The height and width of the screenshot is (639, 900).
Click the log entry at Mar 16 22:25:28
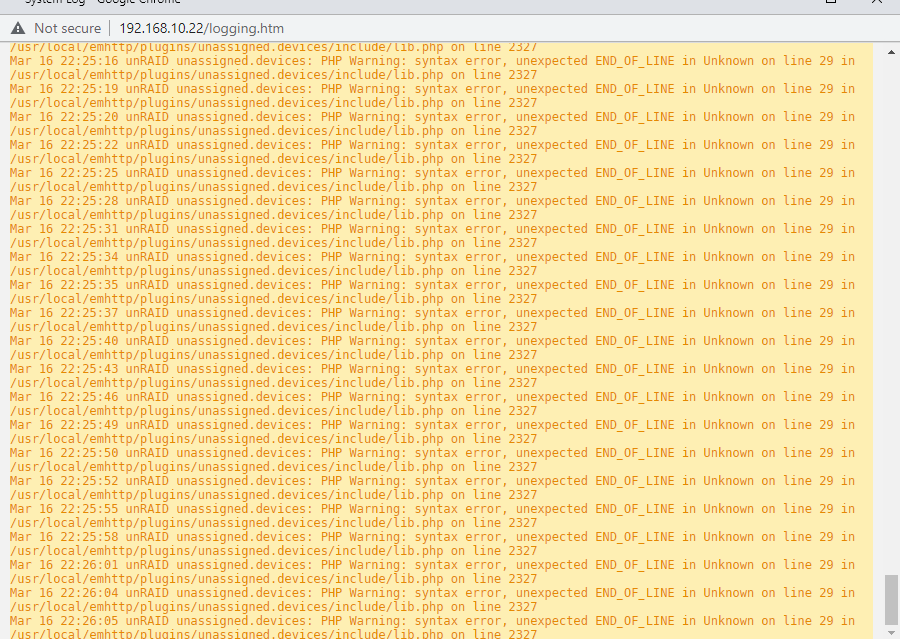(432, 208)
